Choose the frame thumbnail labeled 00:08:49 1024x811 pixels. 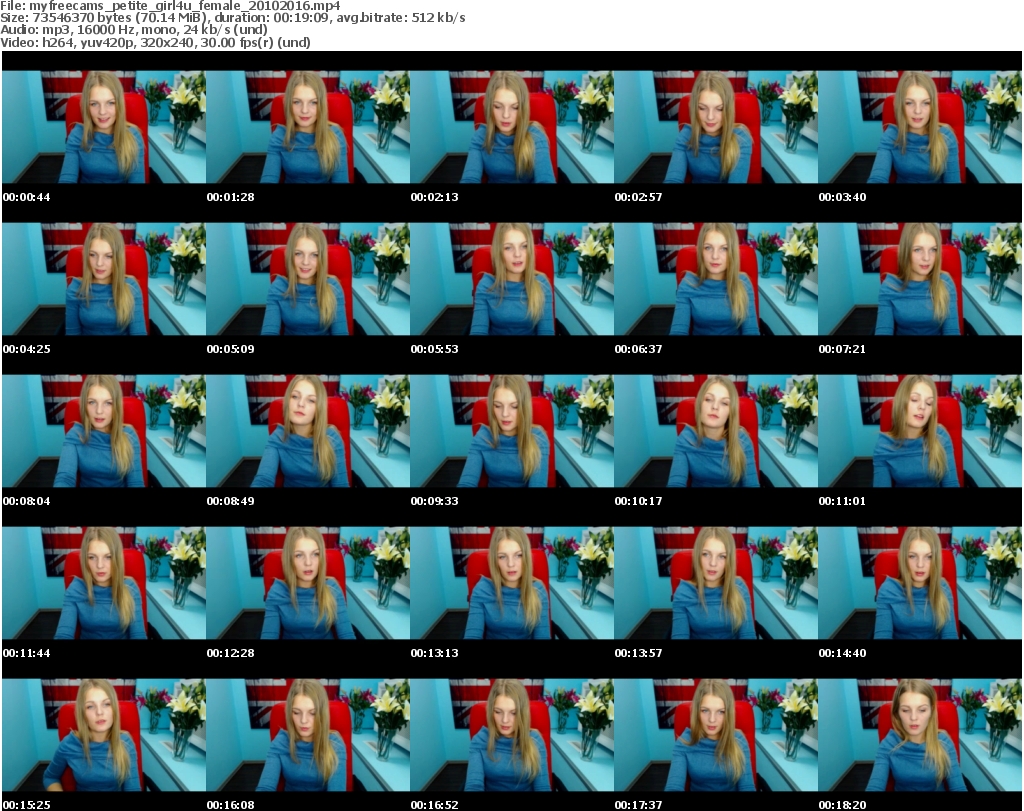[308, 431]
